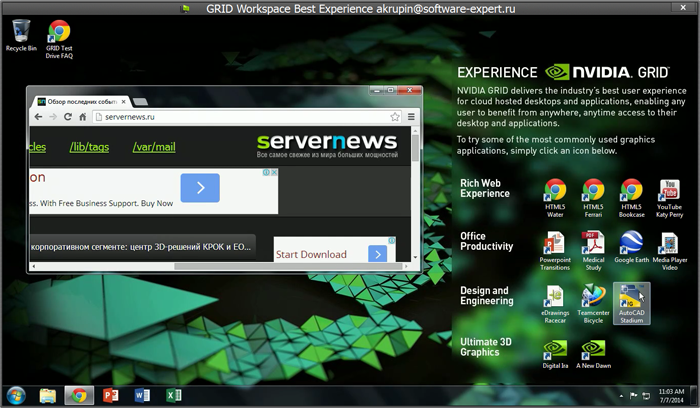Launch the HTML5 Bookcase demo icon
The width and height of the screenshot is (700, 408).
[632, 198]
